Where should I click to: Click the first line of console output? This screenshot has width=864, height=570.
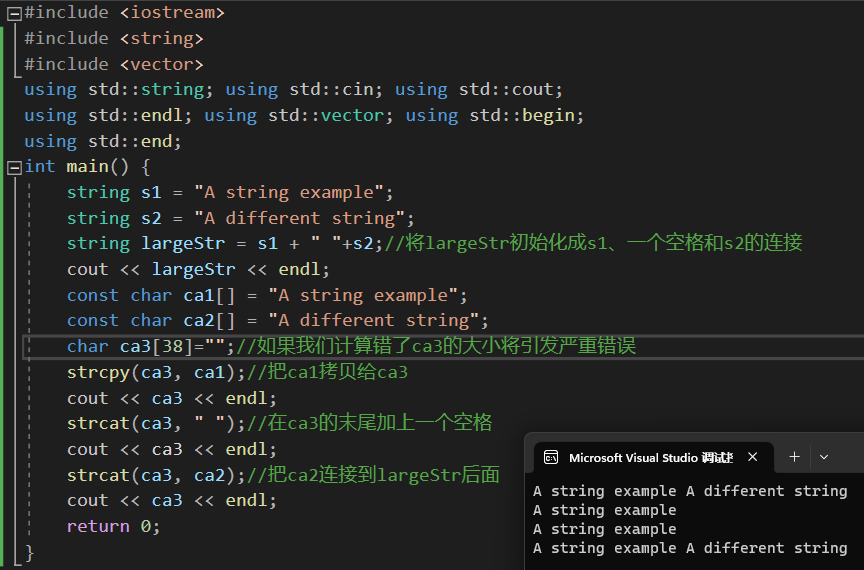(690, 491)
